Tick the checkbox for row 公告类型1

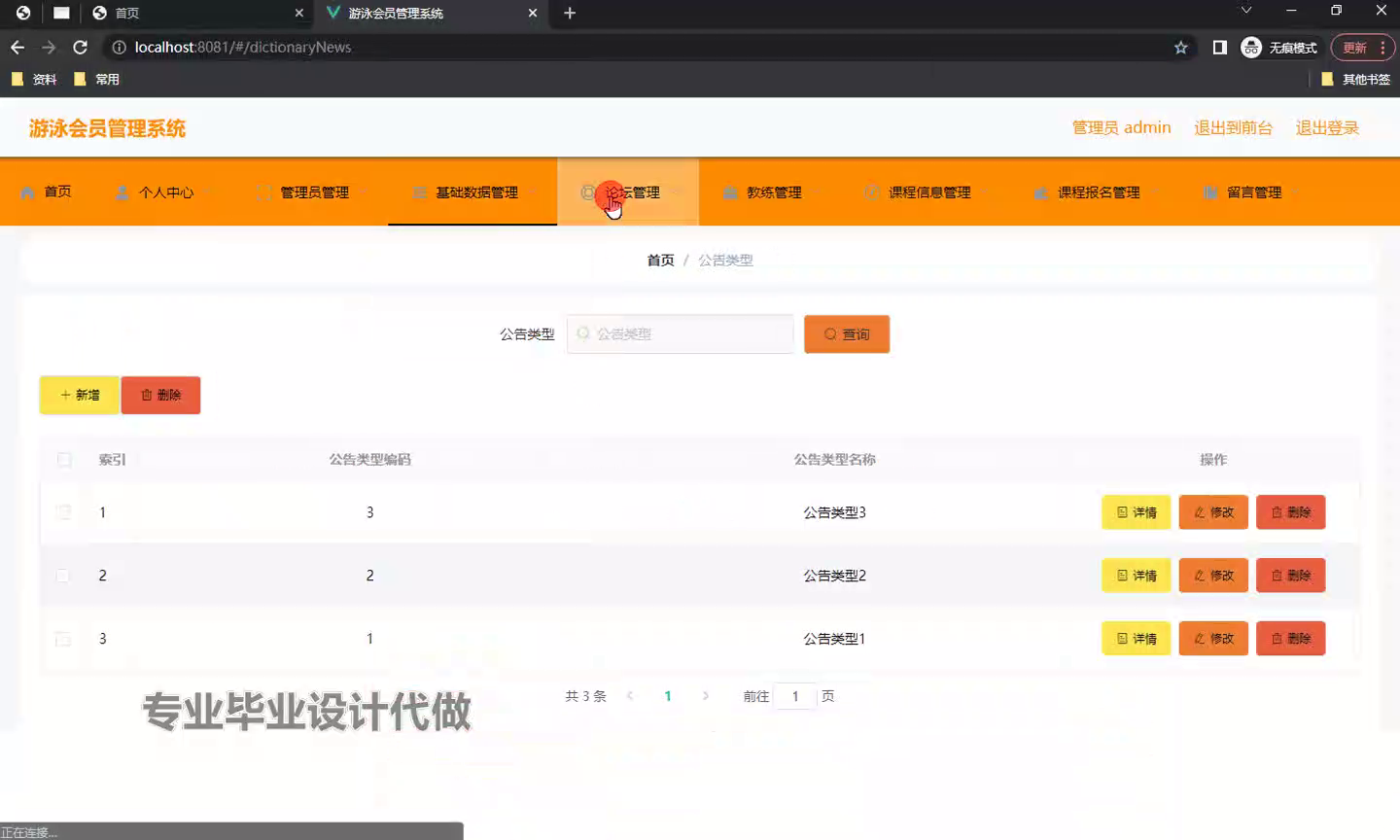64,639
